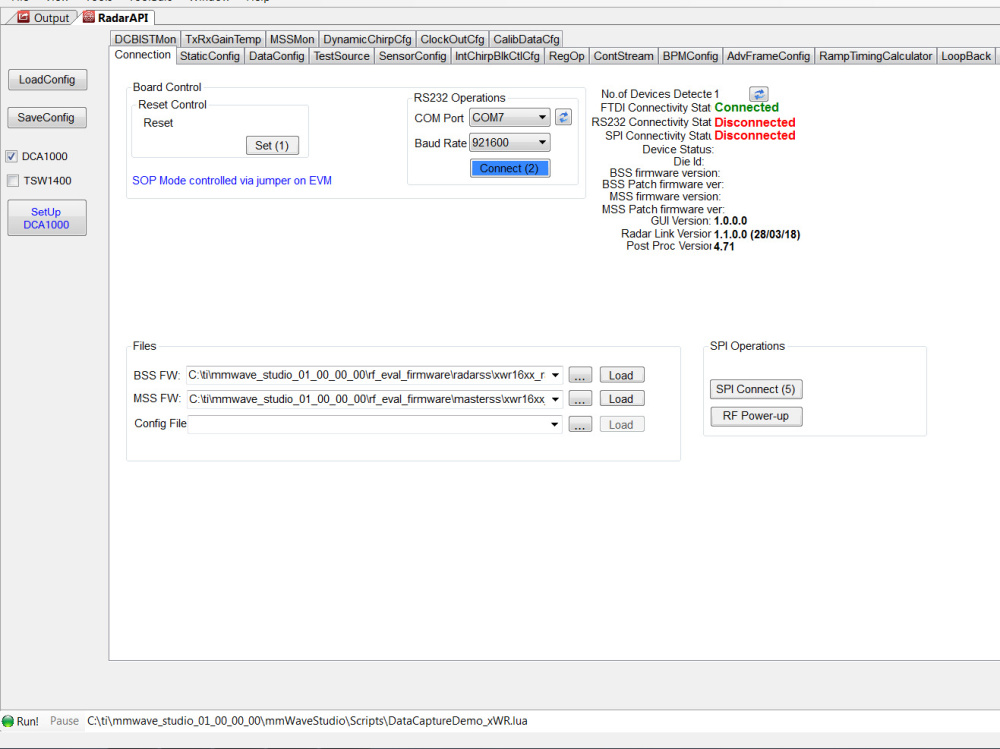Expand the MSS FW path dropdown

[555, 399]
